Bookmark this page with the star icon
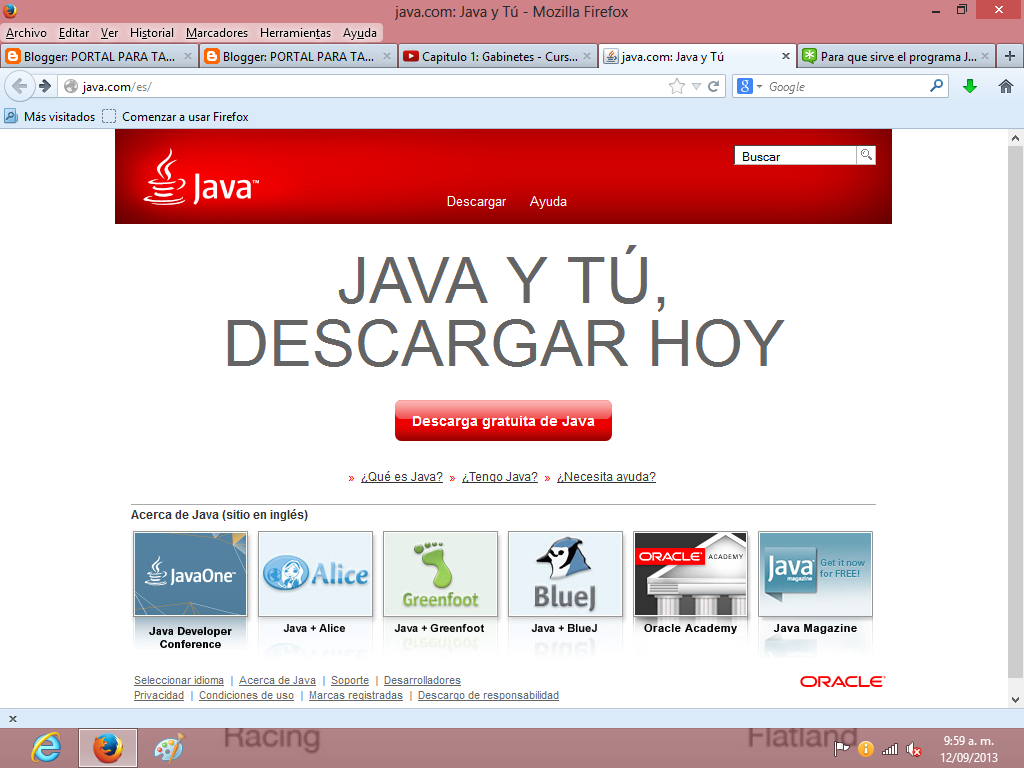The image size is (1024, 768). pyautogui.click(x=678, y=86)
